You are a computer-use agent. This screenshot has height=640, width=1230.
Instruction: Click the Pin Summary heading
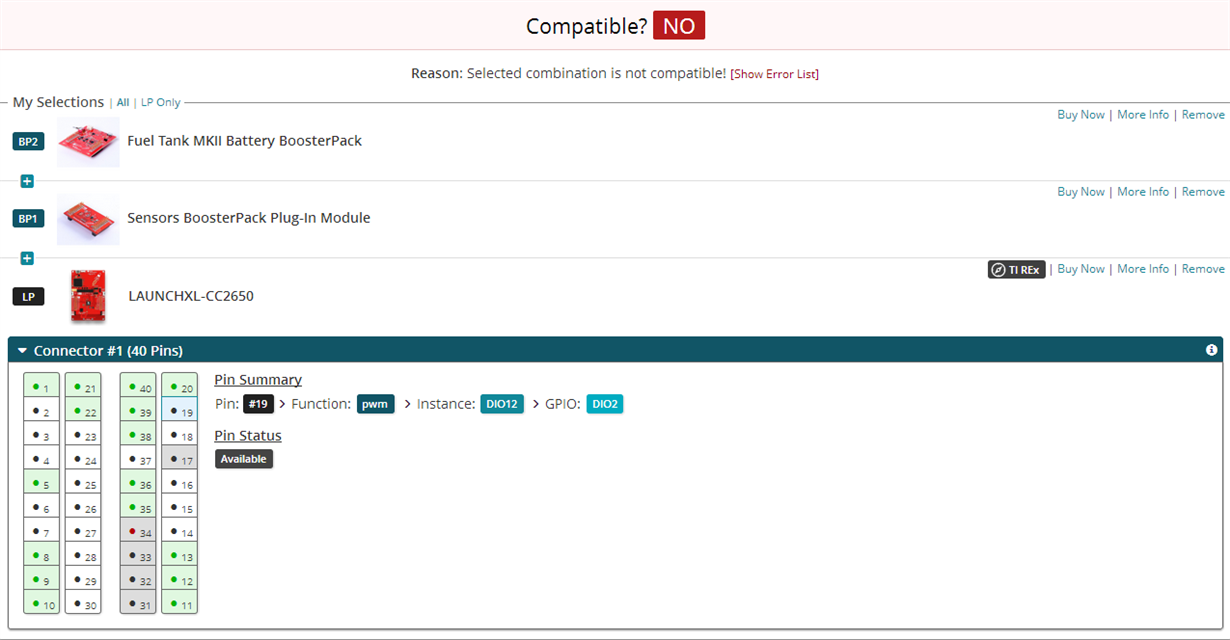click(x=258, y=380)
